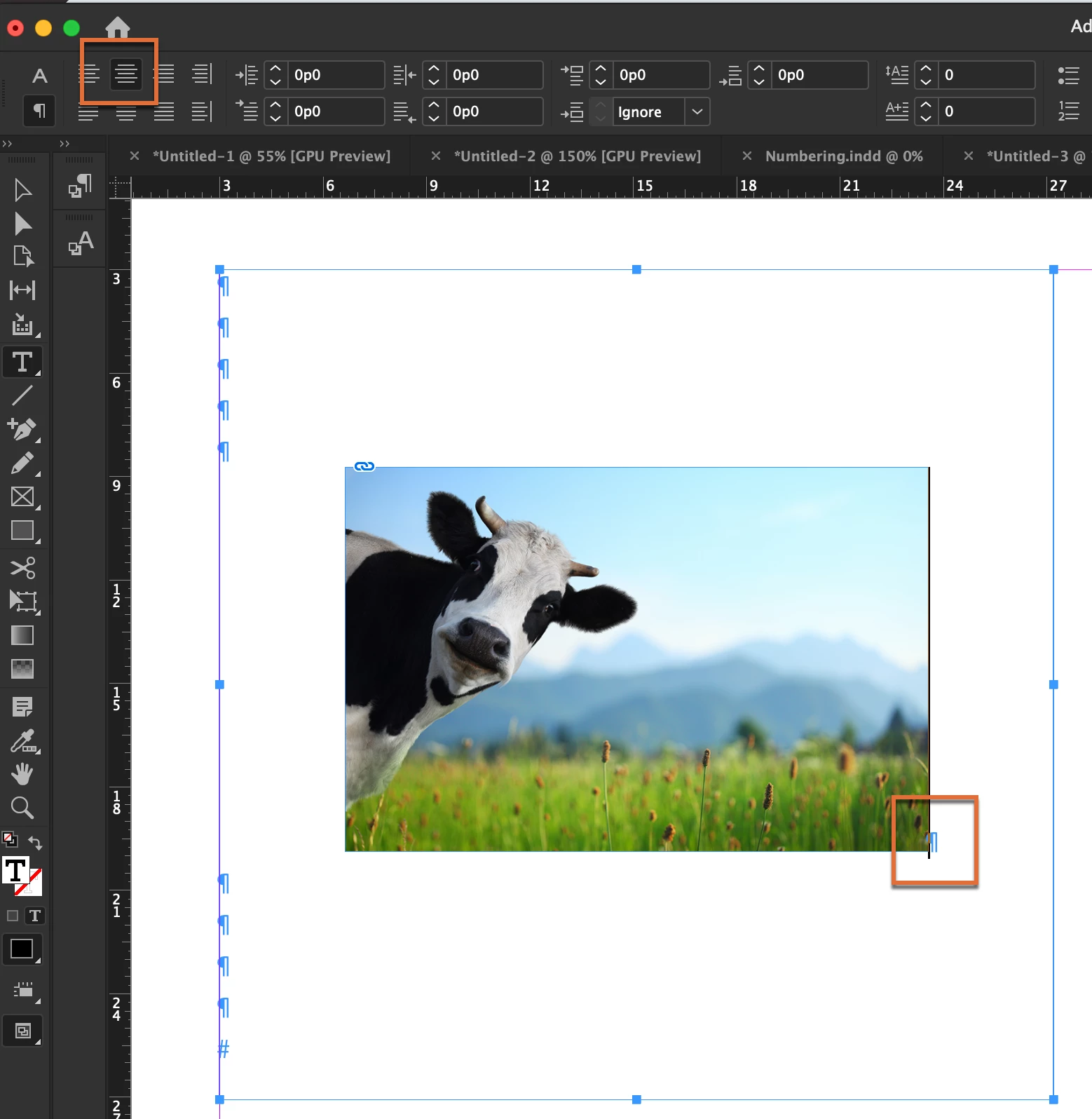Apply Align Right to paragraph
The width and height of the screenshot is (1092, 1119).
[x=164, y=74]
